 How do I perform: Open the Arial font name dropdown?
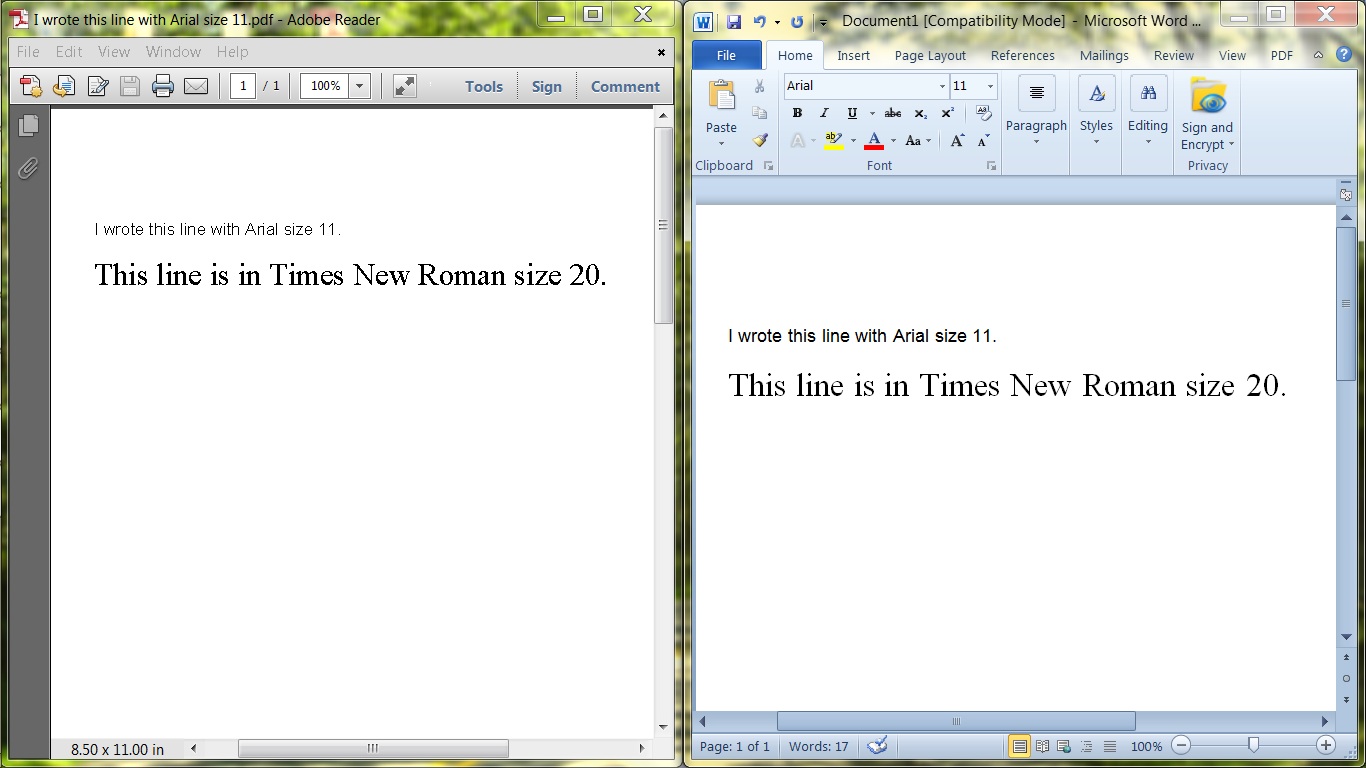(942, 86)
